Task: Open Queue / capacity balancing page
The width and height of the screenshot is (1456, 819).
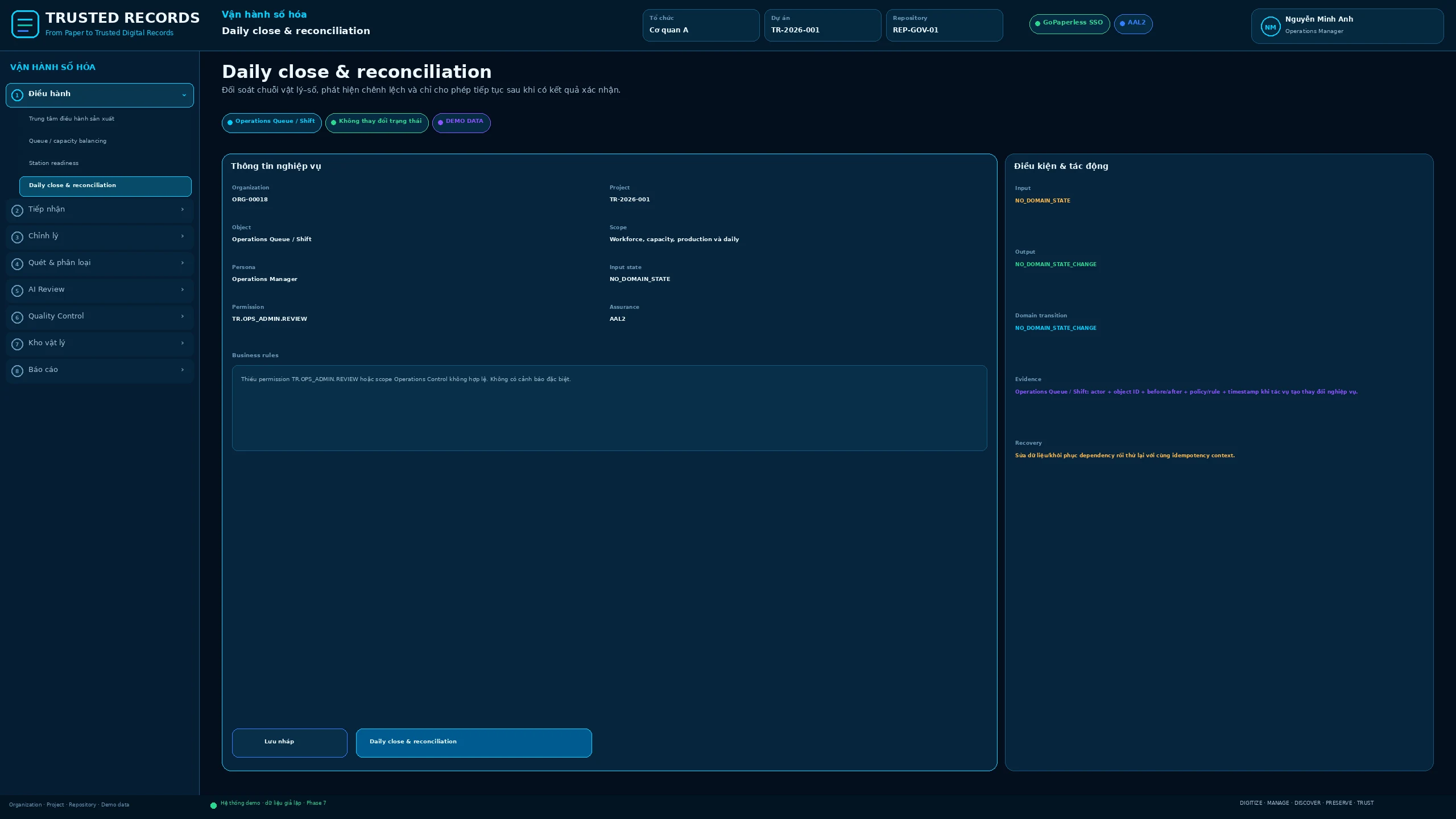Action: (105, 141)
